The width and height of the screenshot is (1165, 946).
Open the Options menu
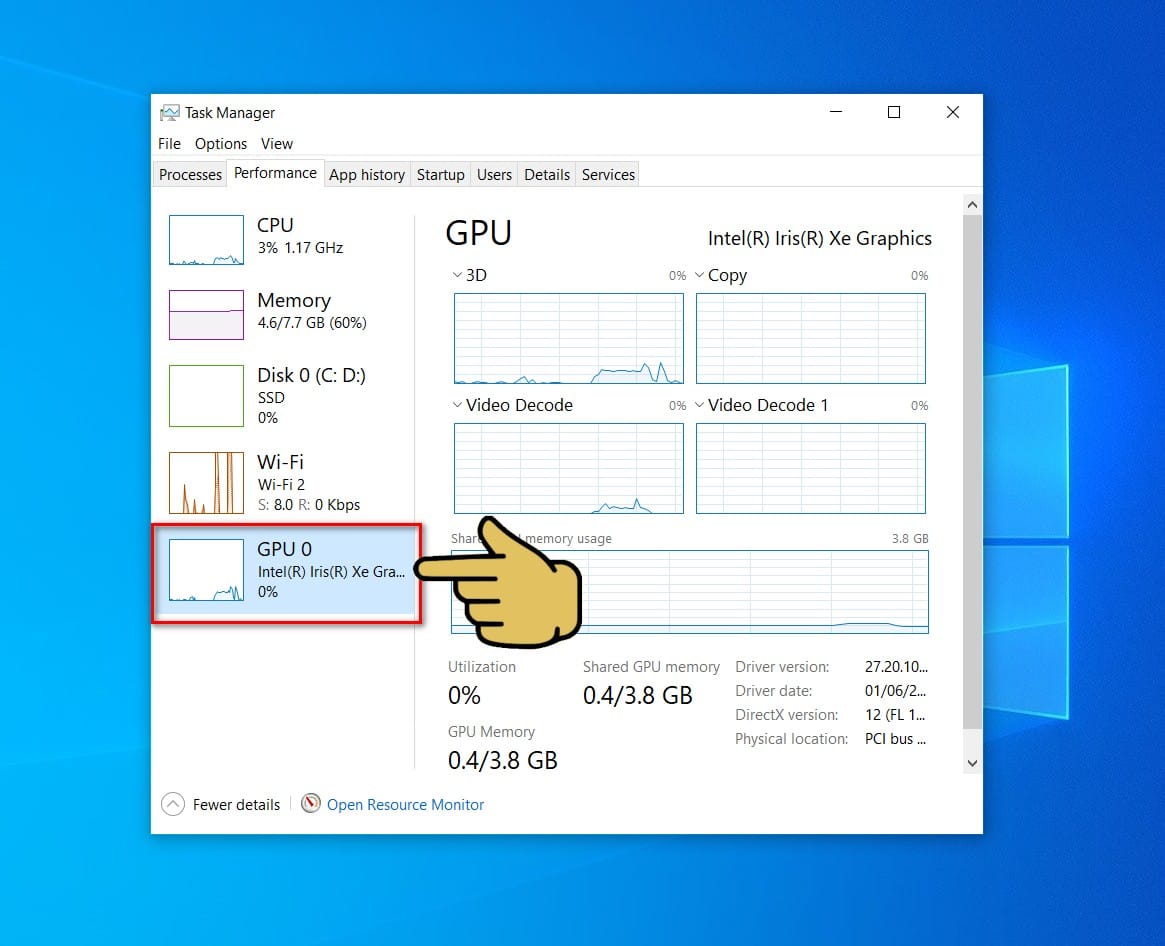(221, 143)
